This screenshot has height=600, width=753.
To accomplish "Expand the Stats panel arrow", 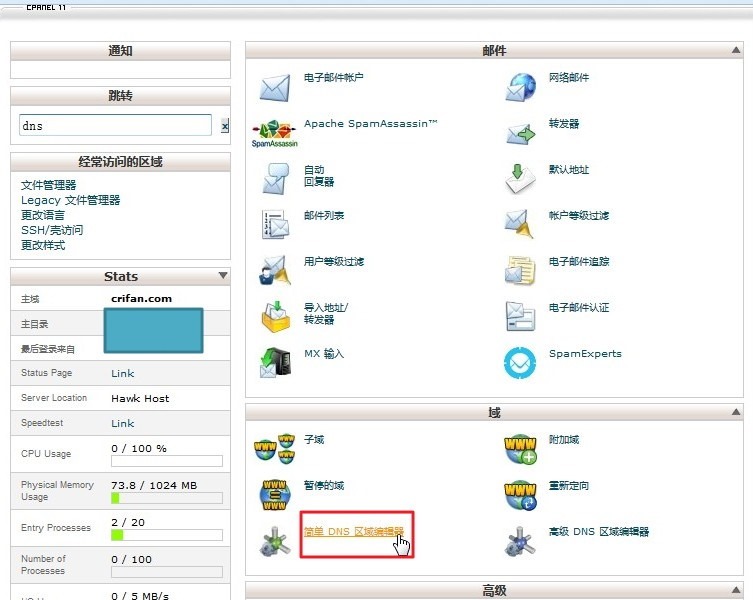I will click(223, 275).
